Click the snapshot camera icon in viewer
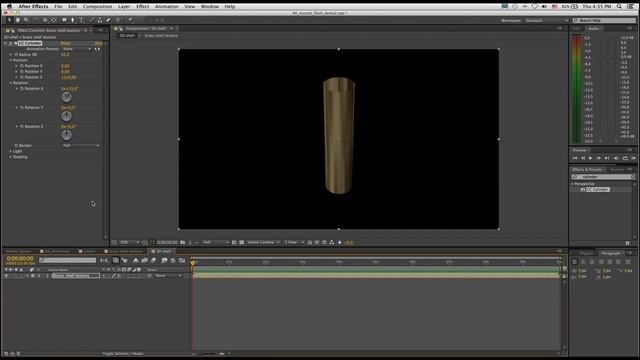 point(182,242)
